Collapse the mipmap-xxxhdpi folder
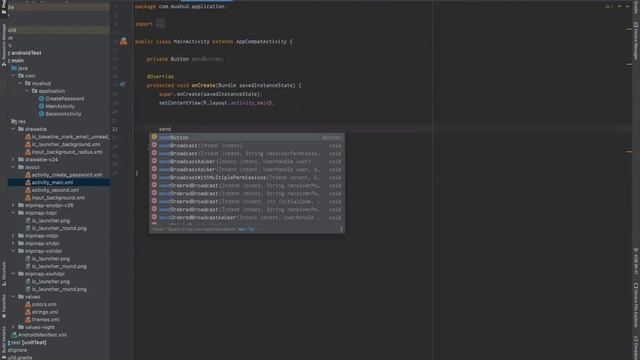This screenshot has width=640, height=360. [x=13, y=273]
